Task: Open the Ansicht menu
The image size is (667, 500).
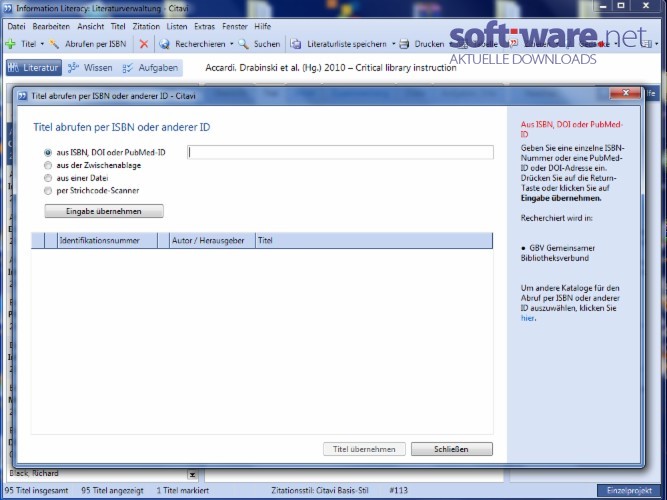Action: 91,26
